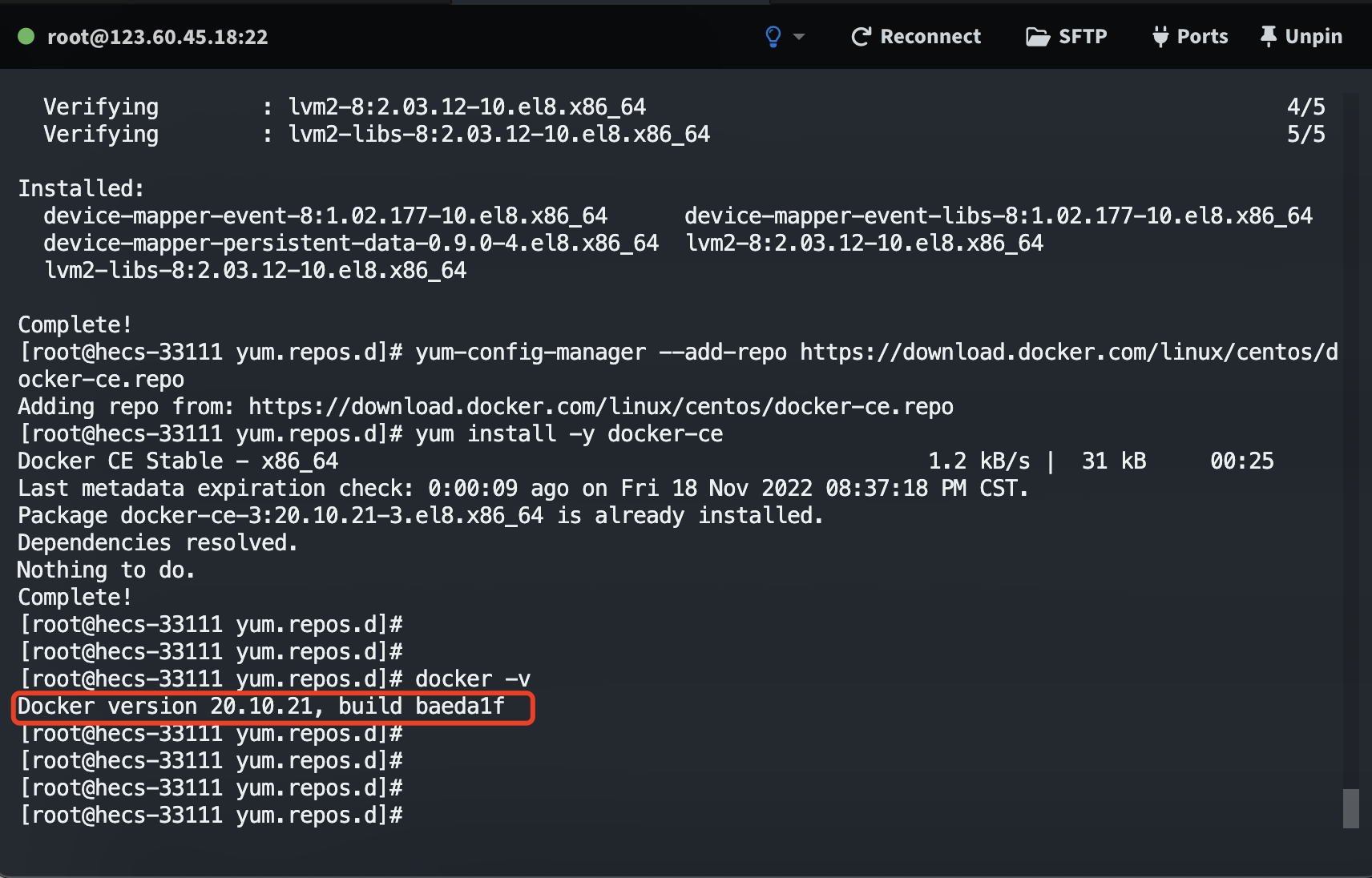This screenshot has height=878, width=1372.
Task: Click the "Nothing to do." output line
Action: coord(106,570)
